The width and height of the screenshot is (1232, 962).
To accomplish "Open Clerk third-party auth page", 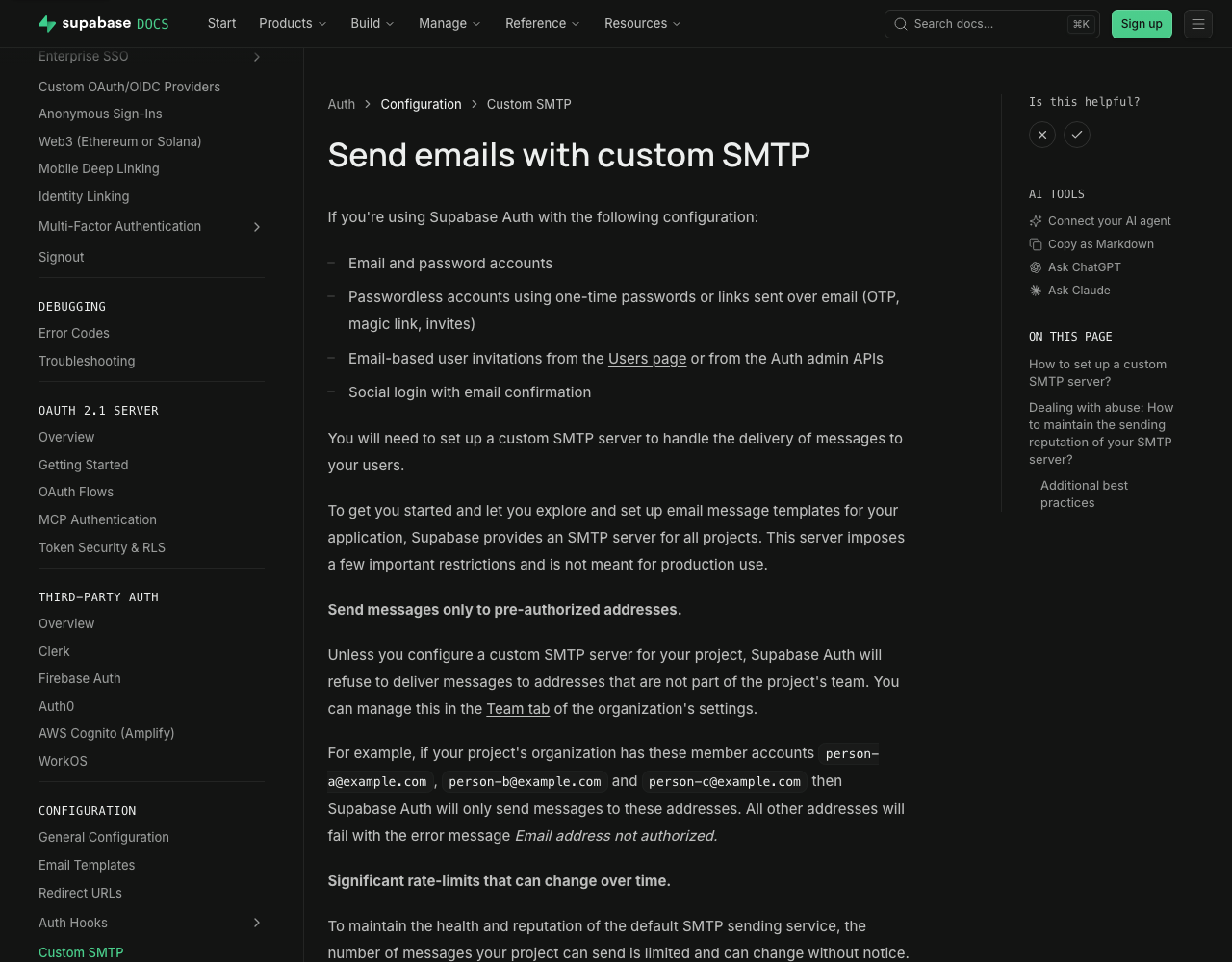I will point(54,651).
